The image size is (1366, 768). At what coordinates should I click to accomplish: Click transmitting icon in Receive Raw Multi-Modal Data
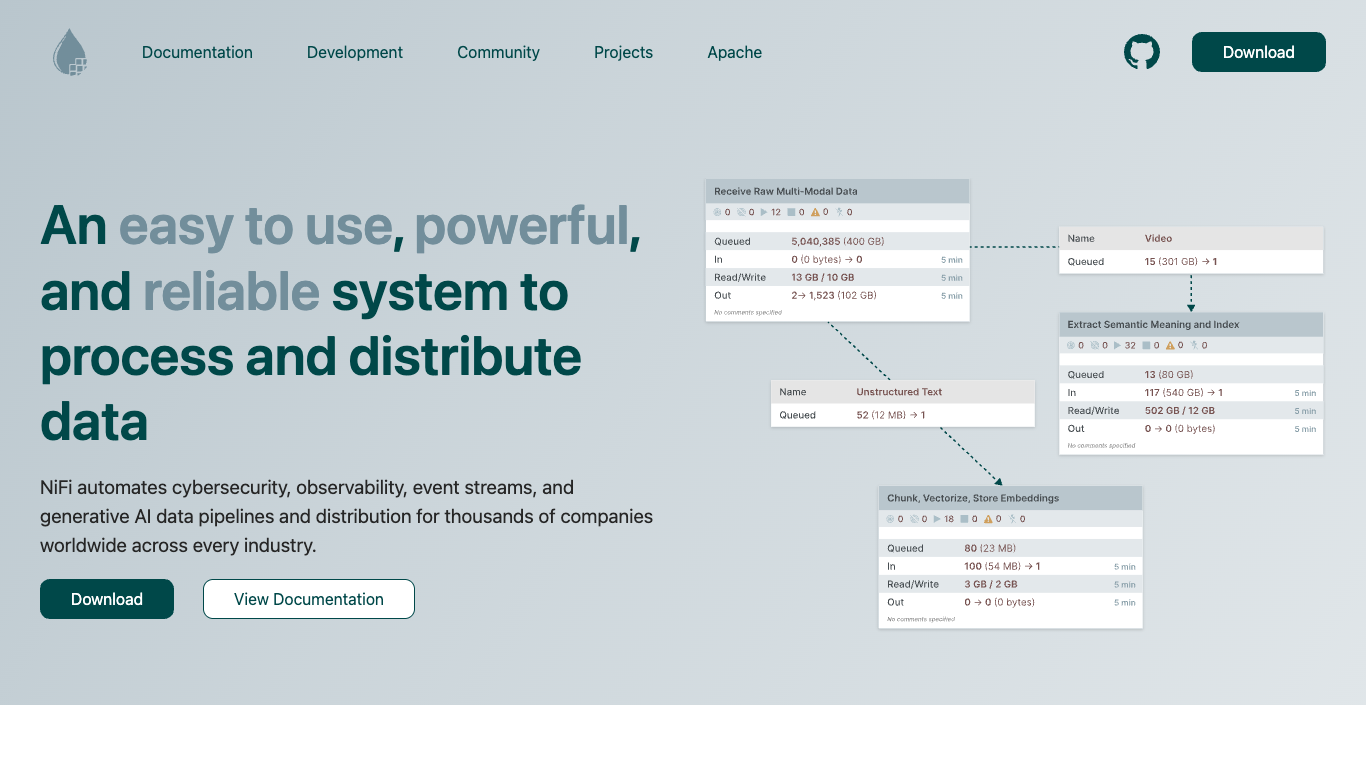pos(717,212)
